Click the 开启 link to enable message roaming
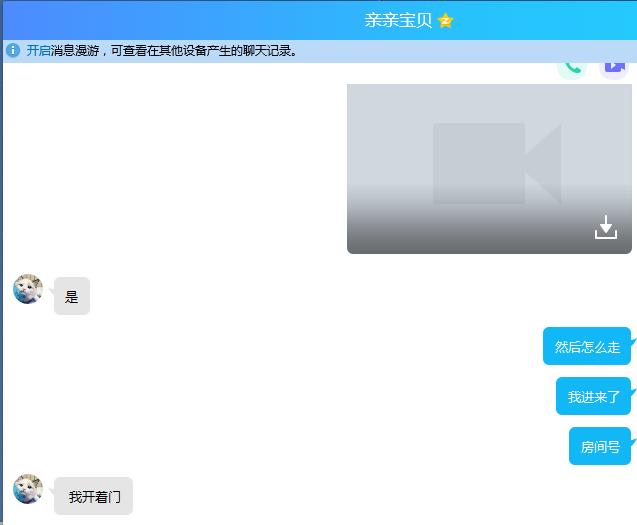 point(38,50)
